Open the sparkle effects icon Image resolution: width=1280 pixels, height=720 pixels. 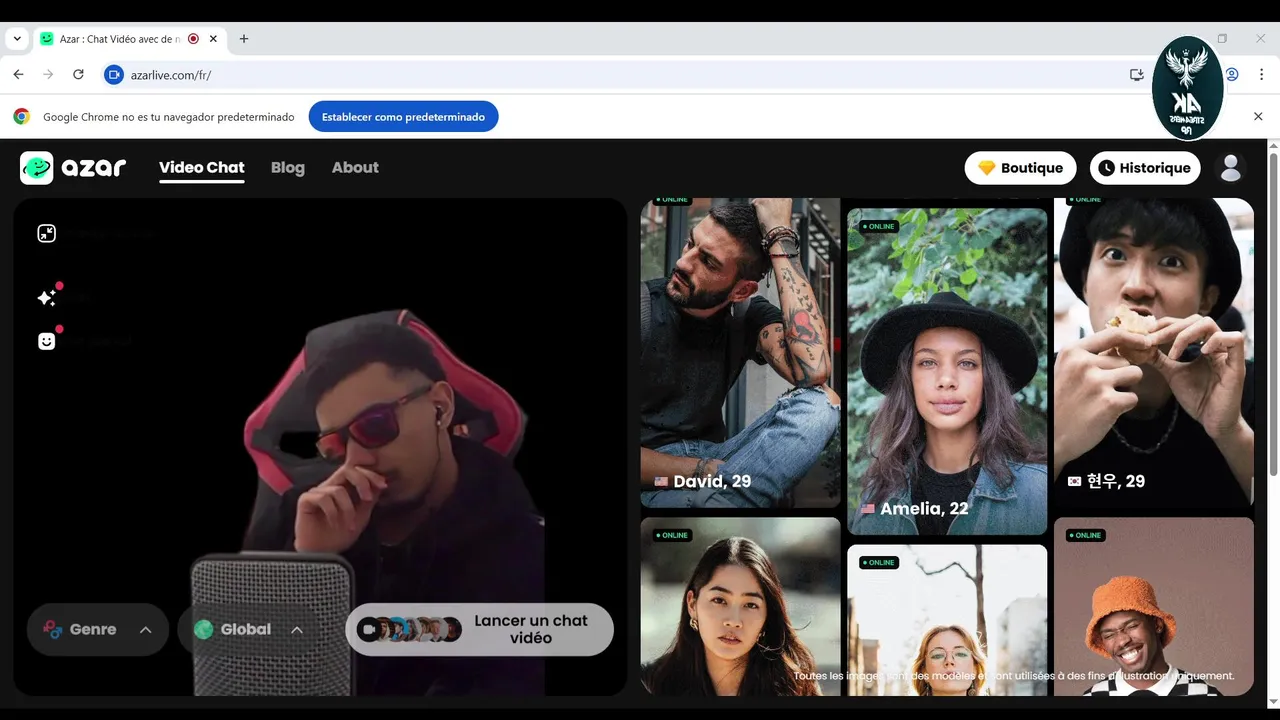click(47, 297)
